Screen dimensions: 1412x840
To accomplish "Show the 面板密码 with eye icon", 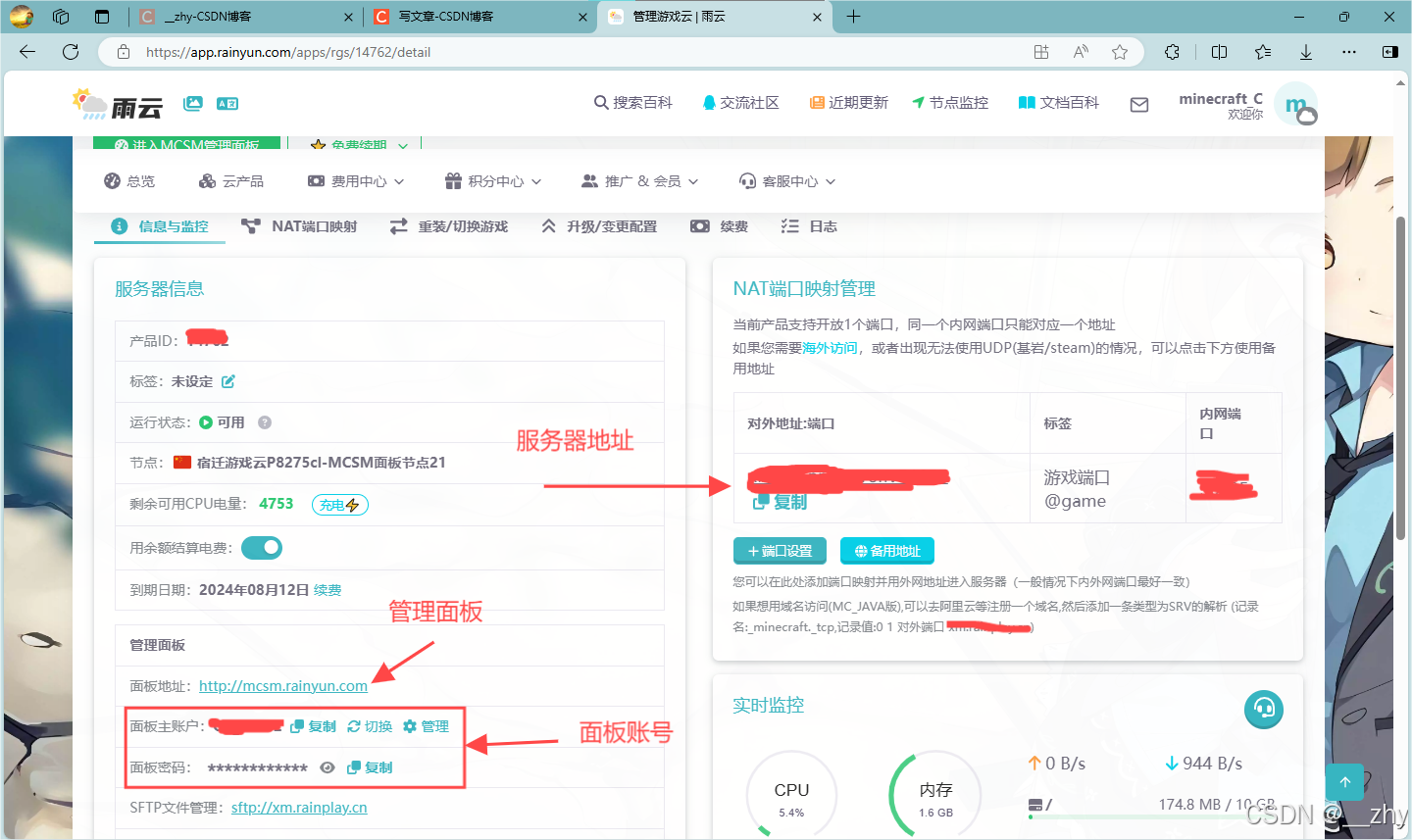I will click(x=328, y=767).
